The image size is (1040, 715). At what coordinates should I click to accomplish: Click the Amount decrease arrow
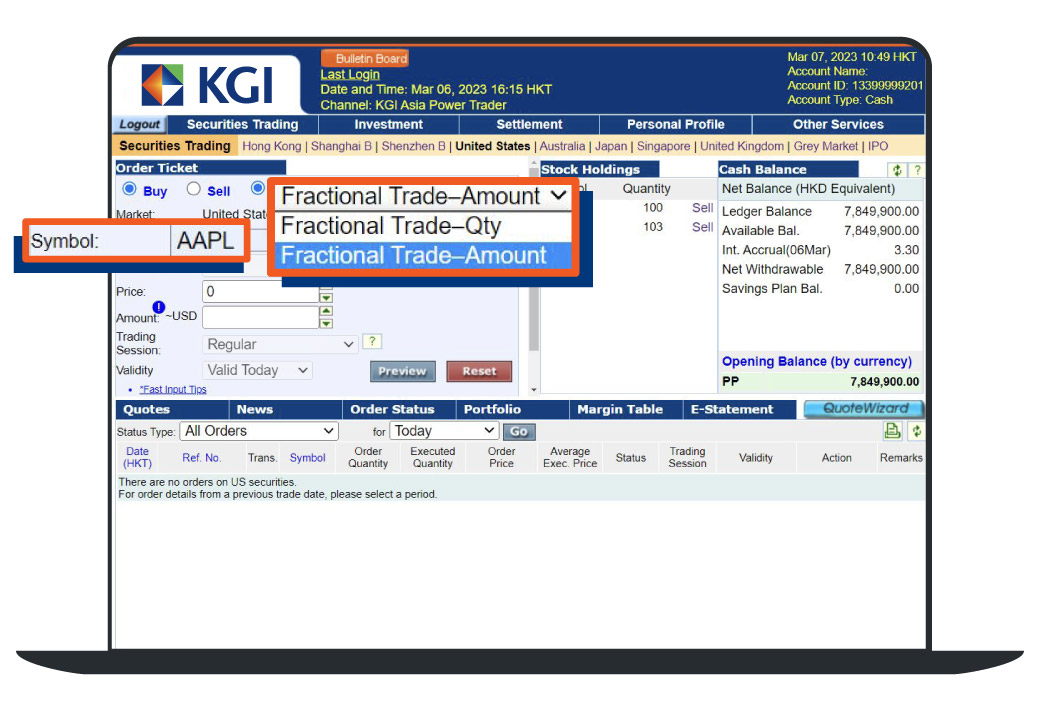pos(326,323)
